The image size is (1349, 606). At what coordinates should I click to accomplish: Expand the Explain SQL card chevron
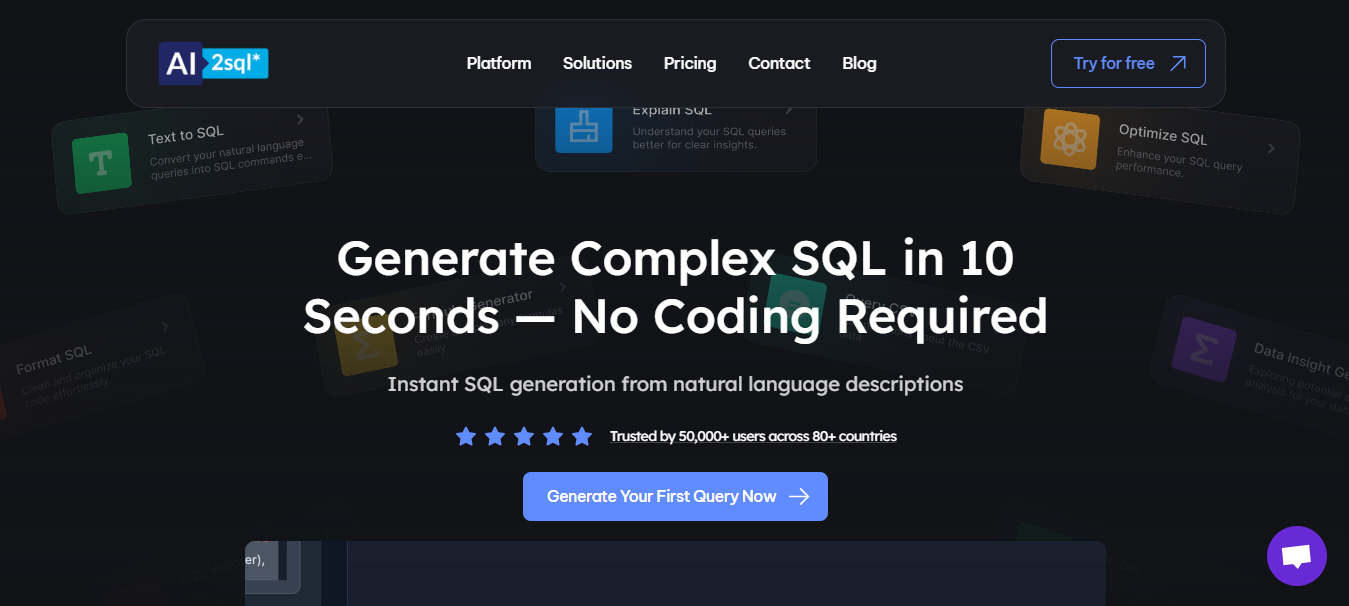788,110
